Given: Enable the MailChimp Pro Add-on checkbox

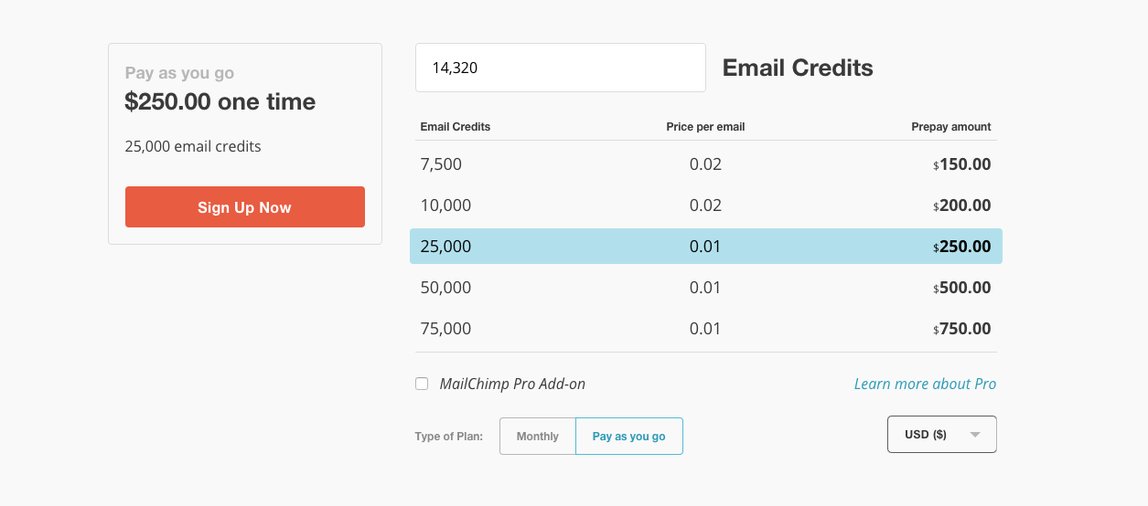Looking at the screenshot, I should [x=422, y=384].
